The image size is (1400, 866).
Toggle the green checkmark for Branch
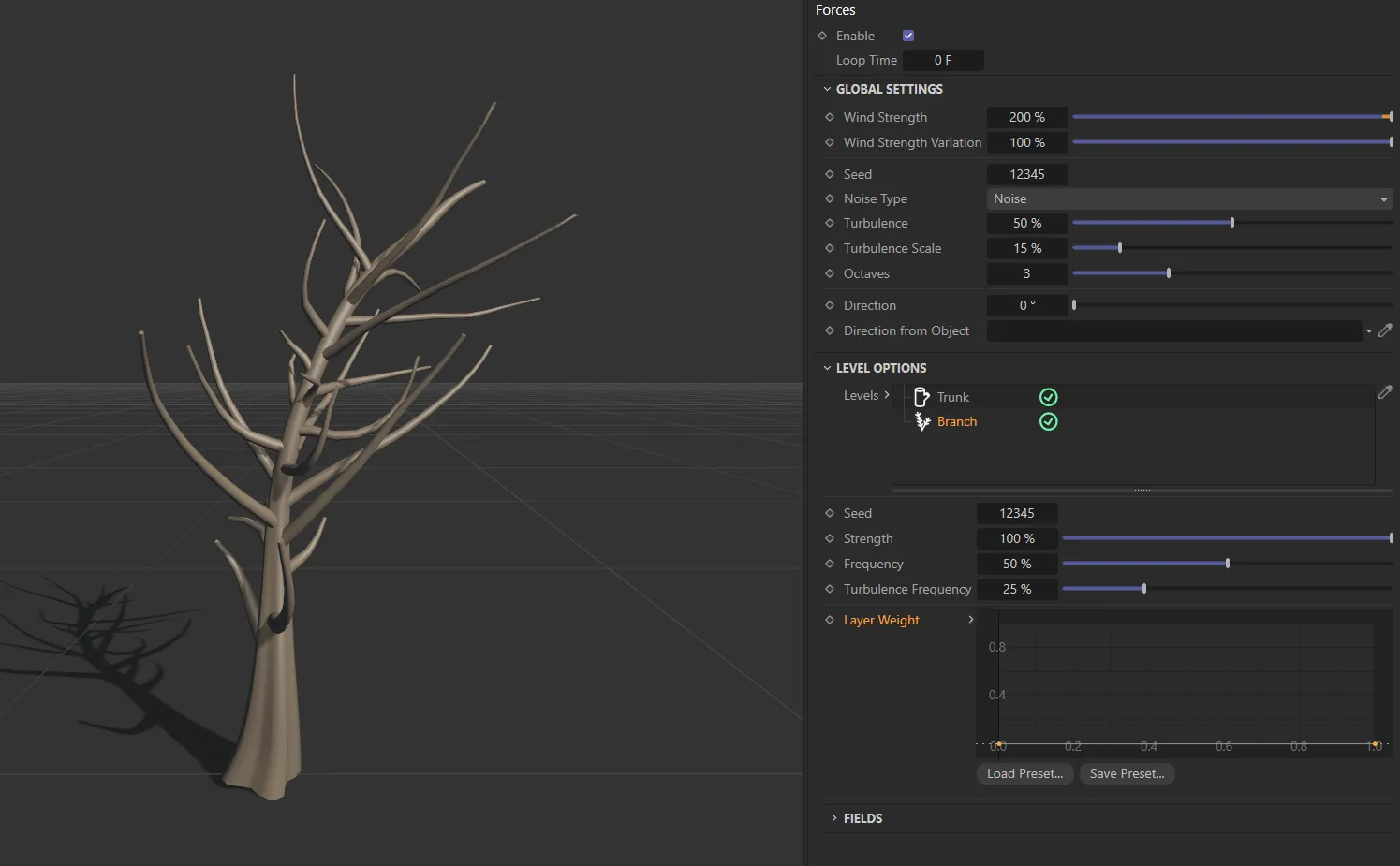tap(1049, 421)
